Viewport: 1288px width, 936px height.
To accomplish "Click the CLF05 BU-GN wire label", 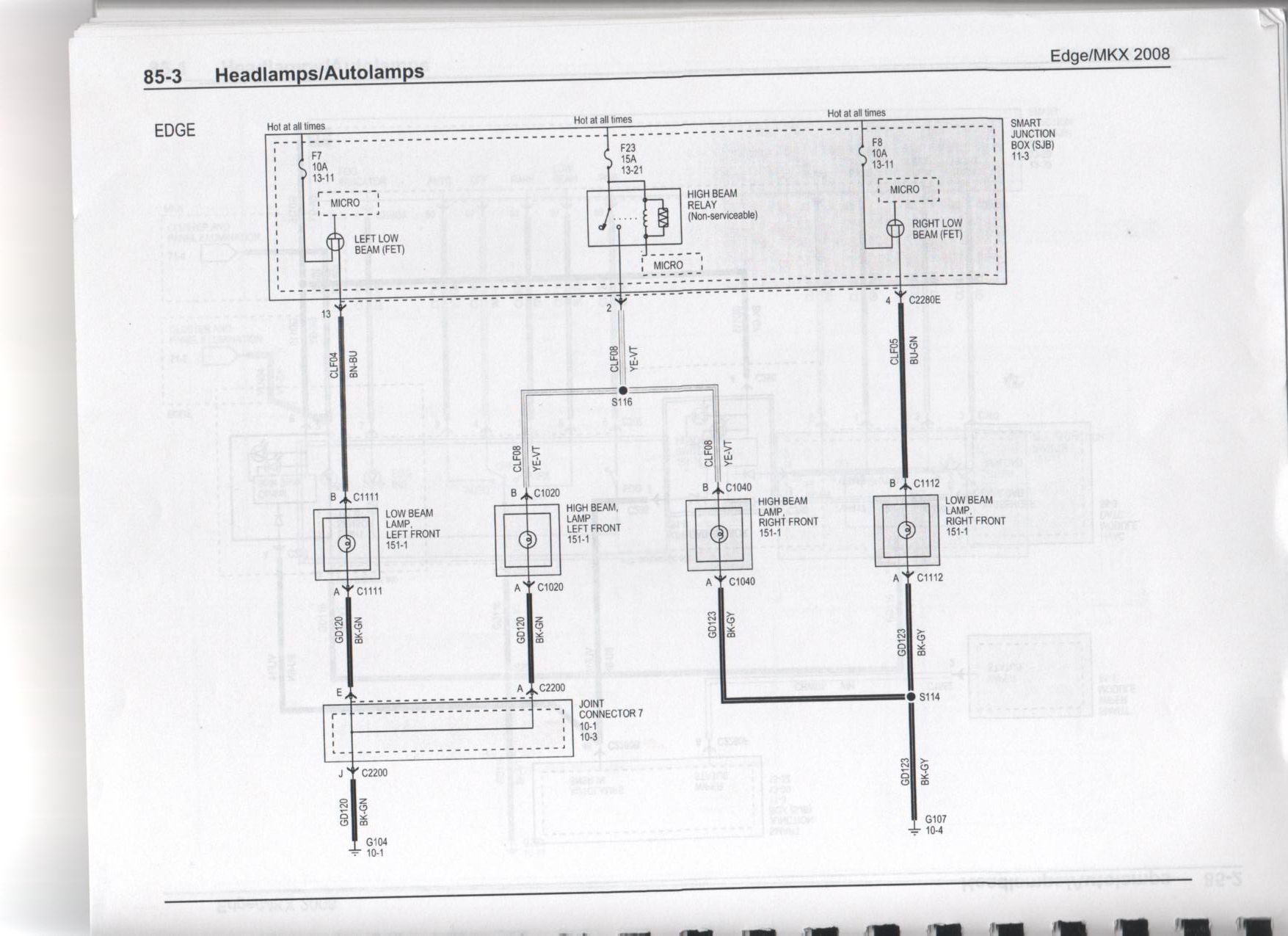I will 903,351.
